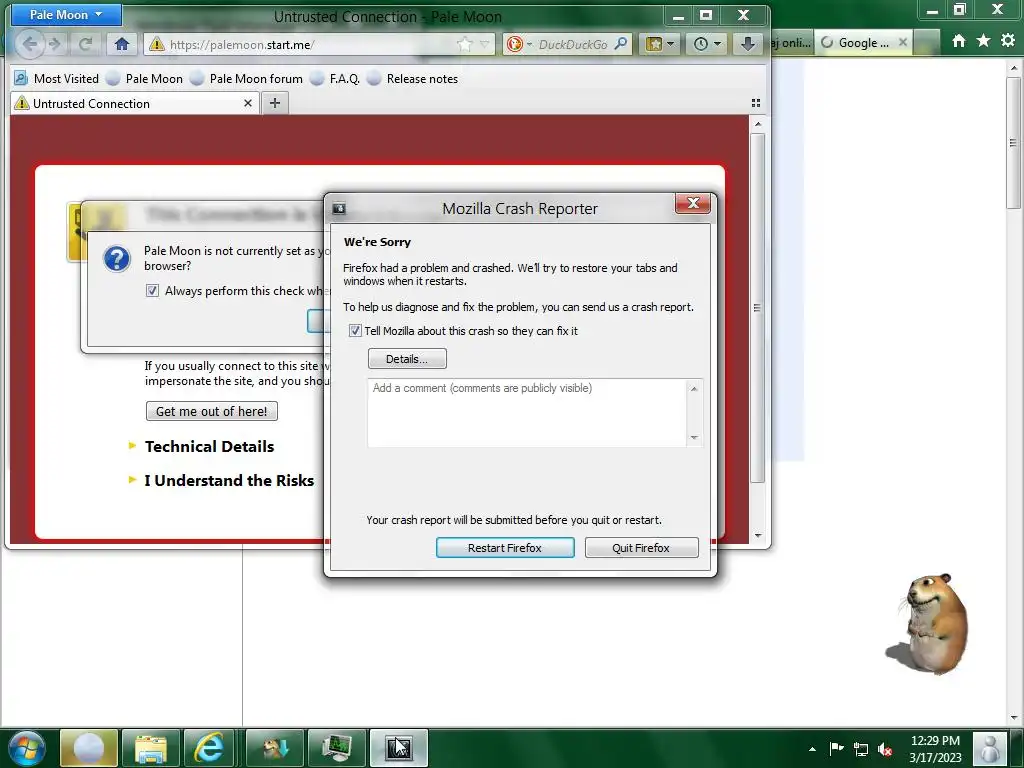
Task: Open background browser favorites star
Action: [x=984, y=41]
